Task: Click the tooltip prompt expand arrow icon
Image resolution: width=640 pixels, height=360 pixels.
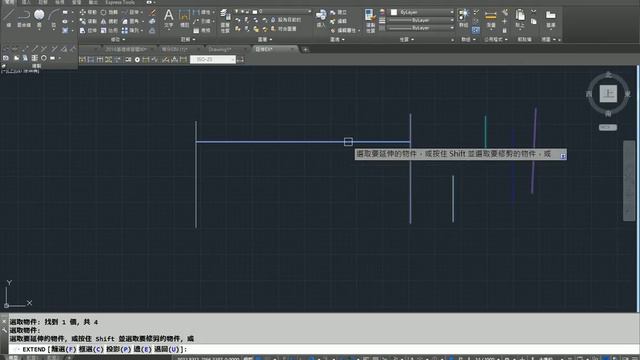Action: (x=563, y=156)
